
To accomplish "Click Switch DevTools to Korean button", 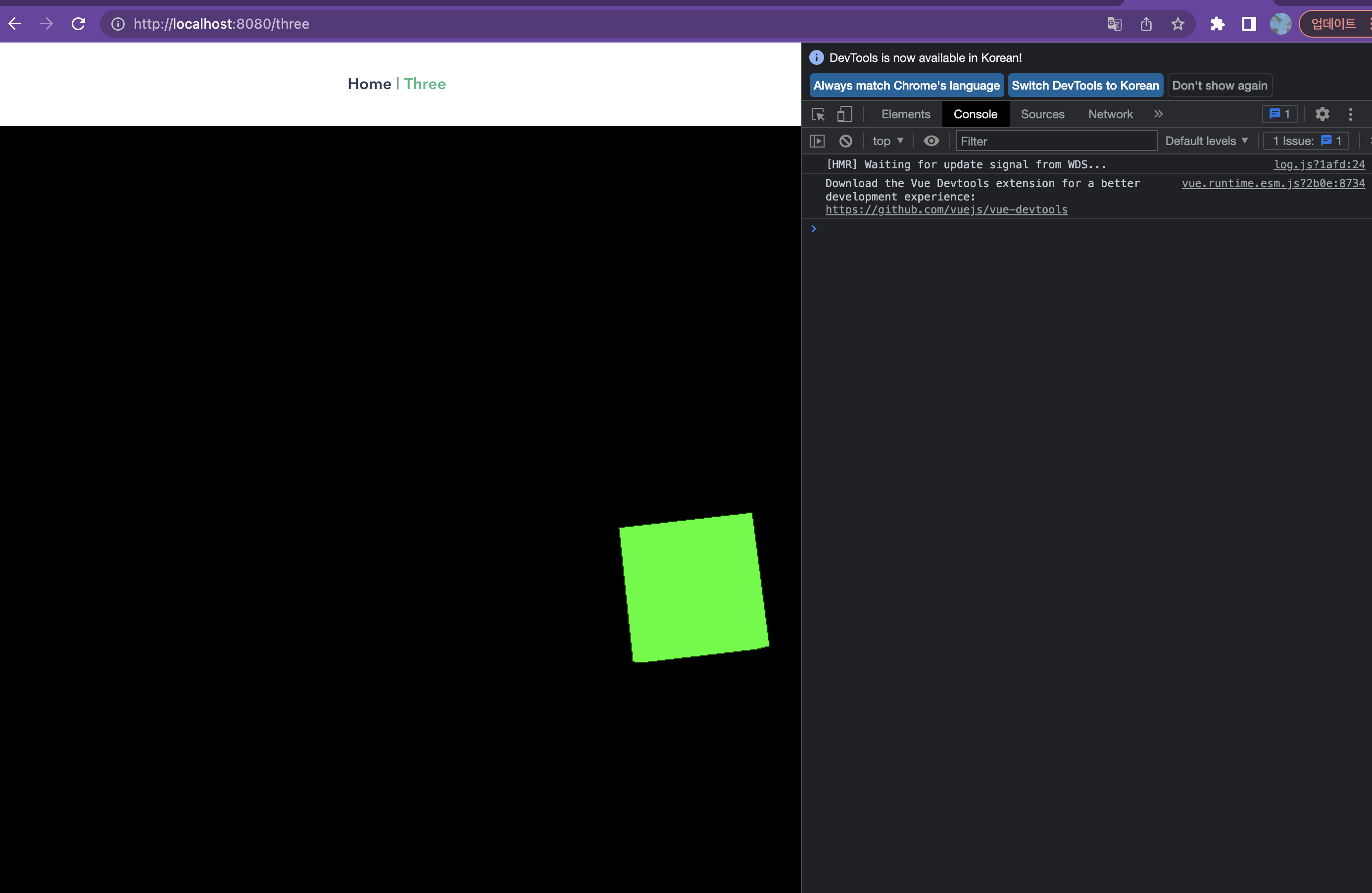I will tap(1085, 85).
